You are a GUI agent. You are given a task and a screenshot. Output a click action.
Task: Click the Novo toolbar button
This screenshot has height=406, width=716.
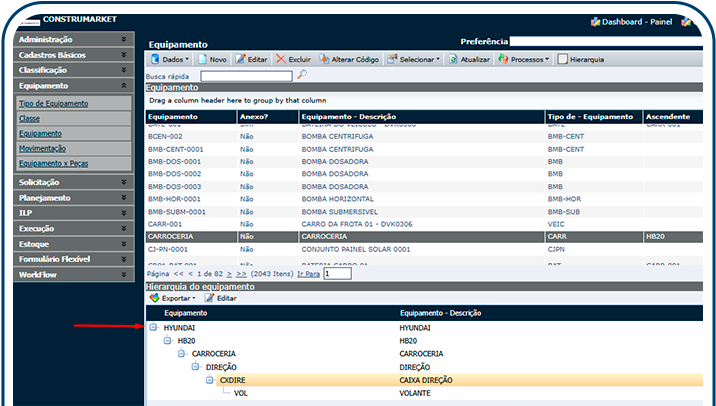pyautogui.click(x=212, y=59)
